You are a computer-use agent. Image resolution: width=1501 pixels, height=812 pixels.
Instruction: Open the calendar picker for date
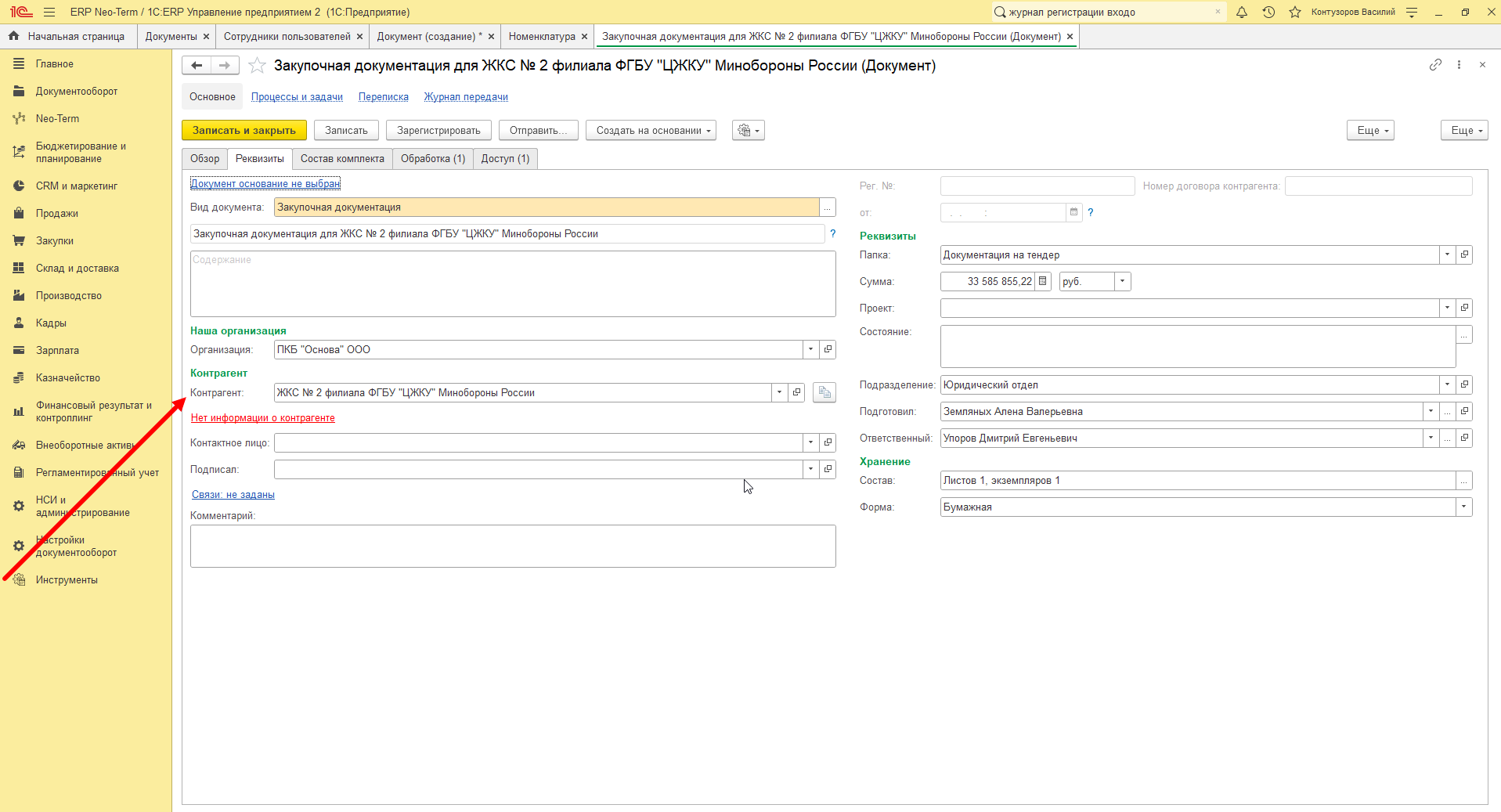point(1073,212)
